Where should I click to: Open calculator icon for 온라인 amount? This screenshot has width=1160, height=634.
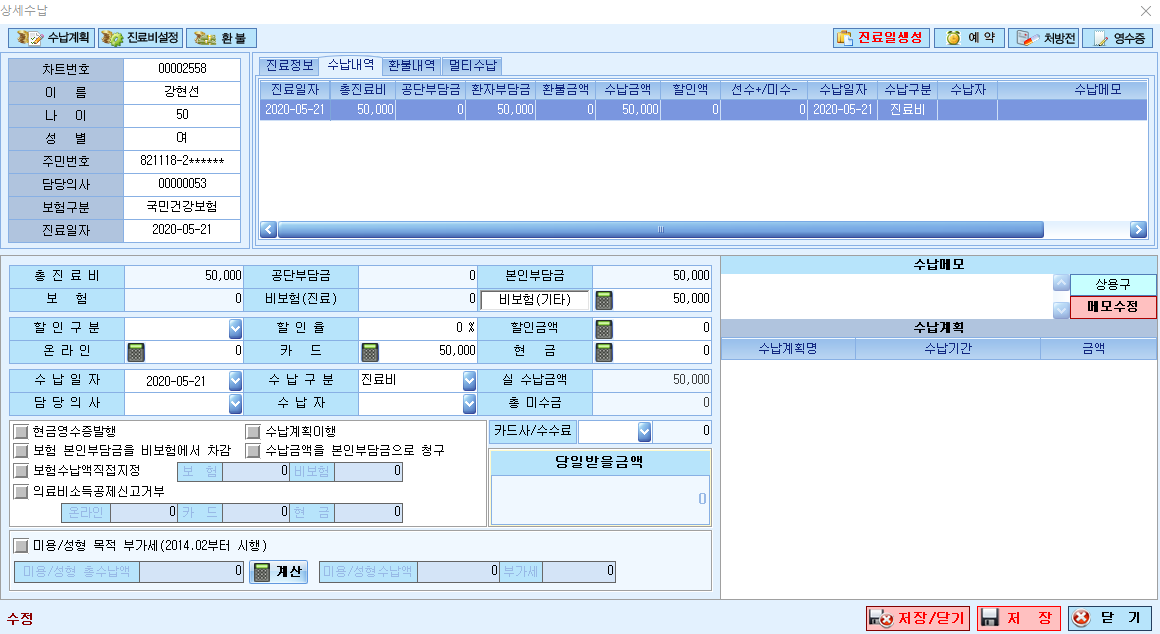pyautogui.click(x=135, y=352)
